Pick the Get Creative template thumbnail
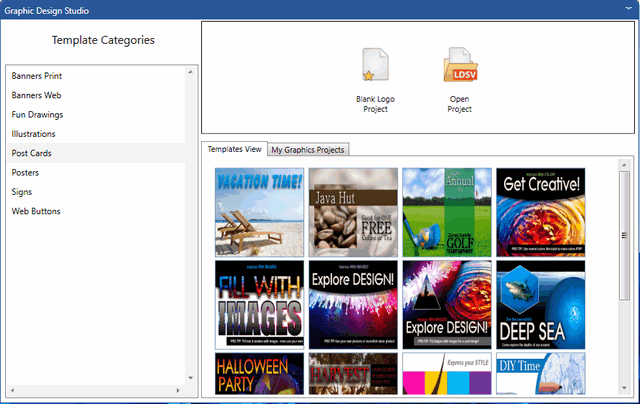The image size is (640, 404). pos(540,212)
